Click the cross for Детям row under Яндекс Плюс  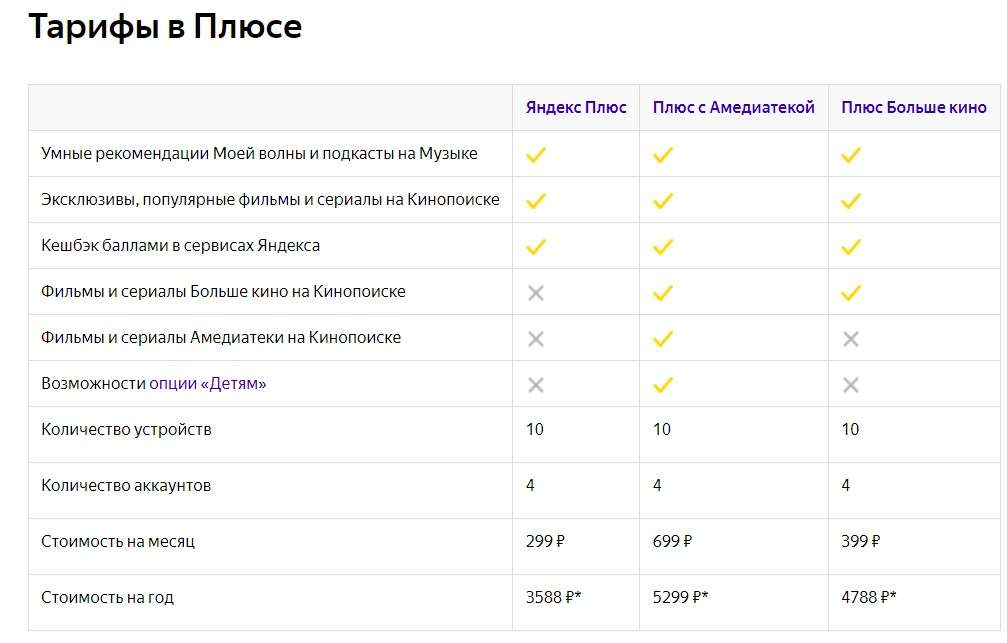coord(536,385)
